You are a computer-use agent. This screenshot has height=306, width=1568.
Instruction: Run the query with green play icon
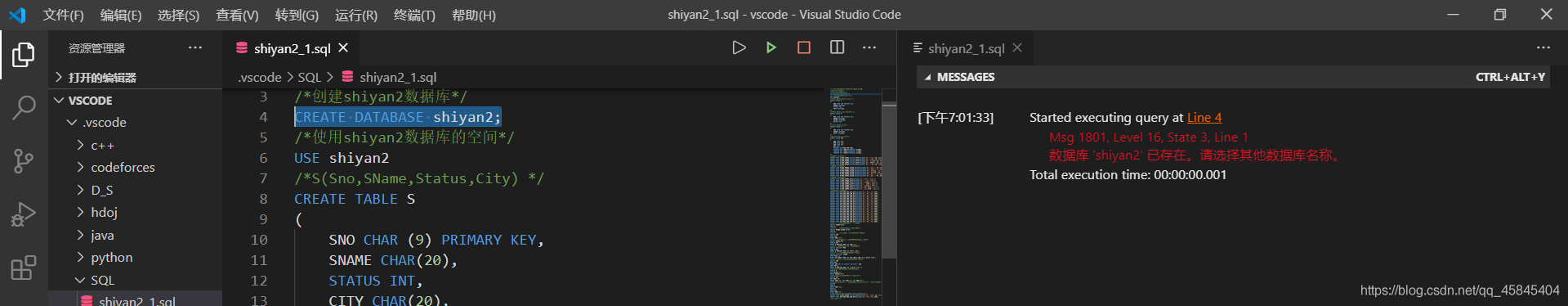tap(771, 47)
